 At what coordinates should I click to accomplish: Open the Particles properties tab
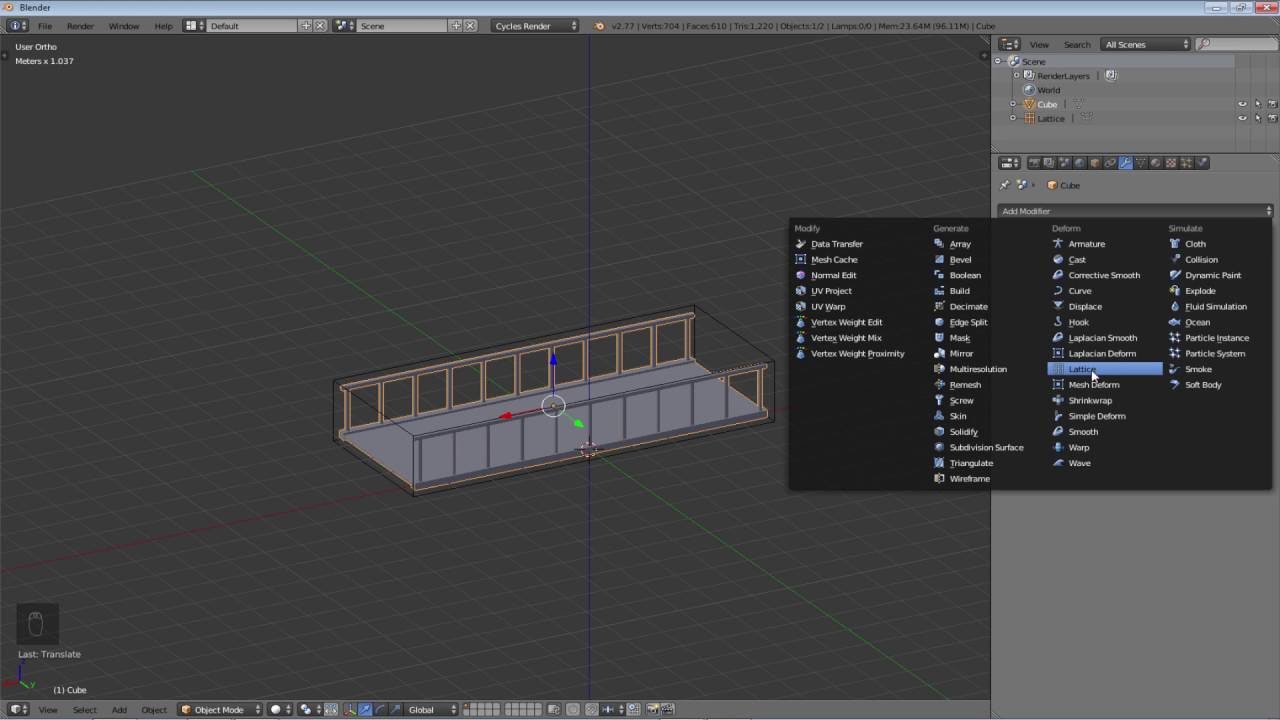tap(1186, 163)
